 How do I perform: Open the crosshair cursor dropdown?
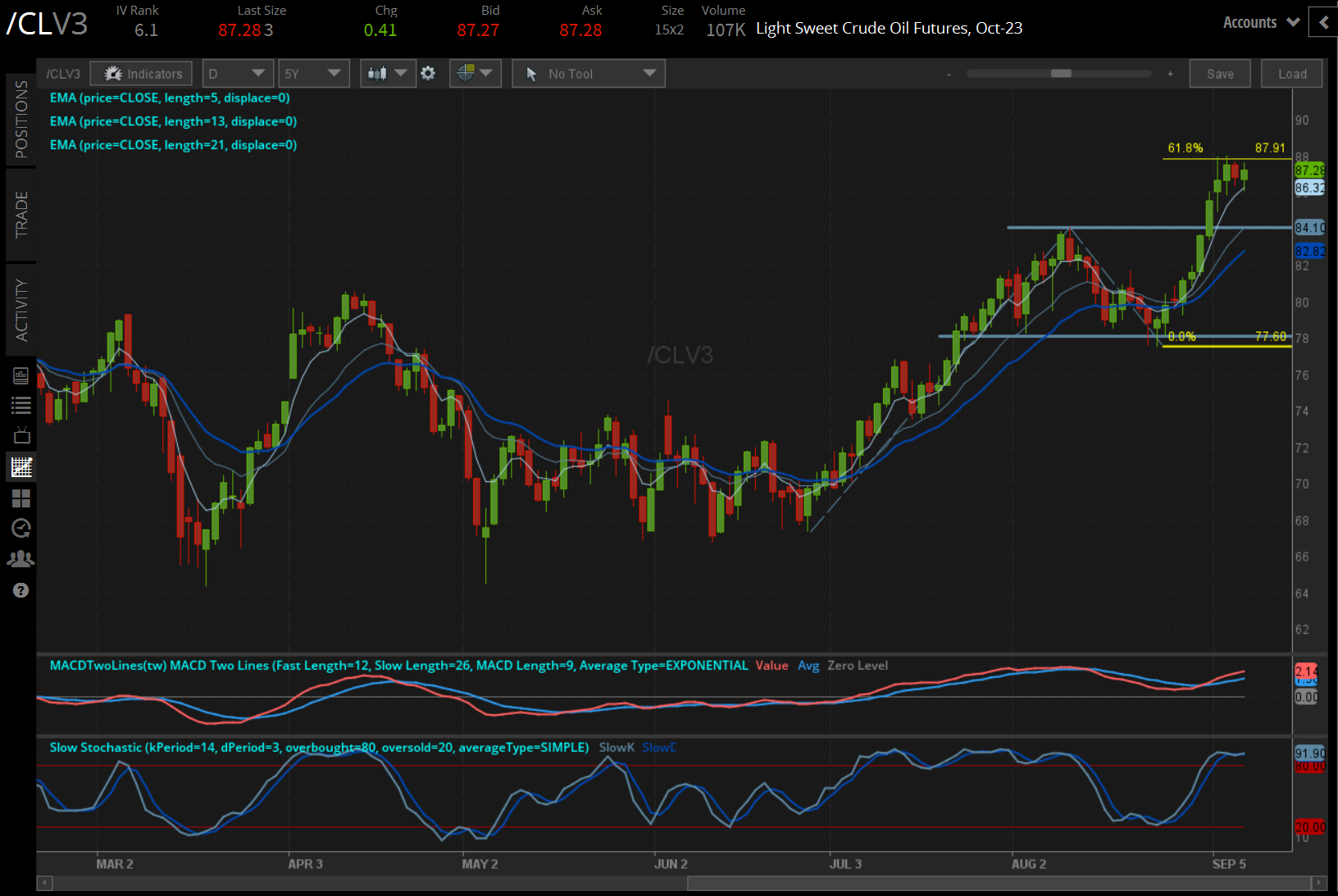tap(475, 74)
